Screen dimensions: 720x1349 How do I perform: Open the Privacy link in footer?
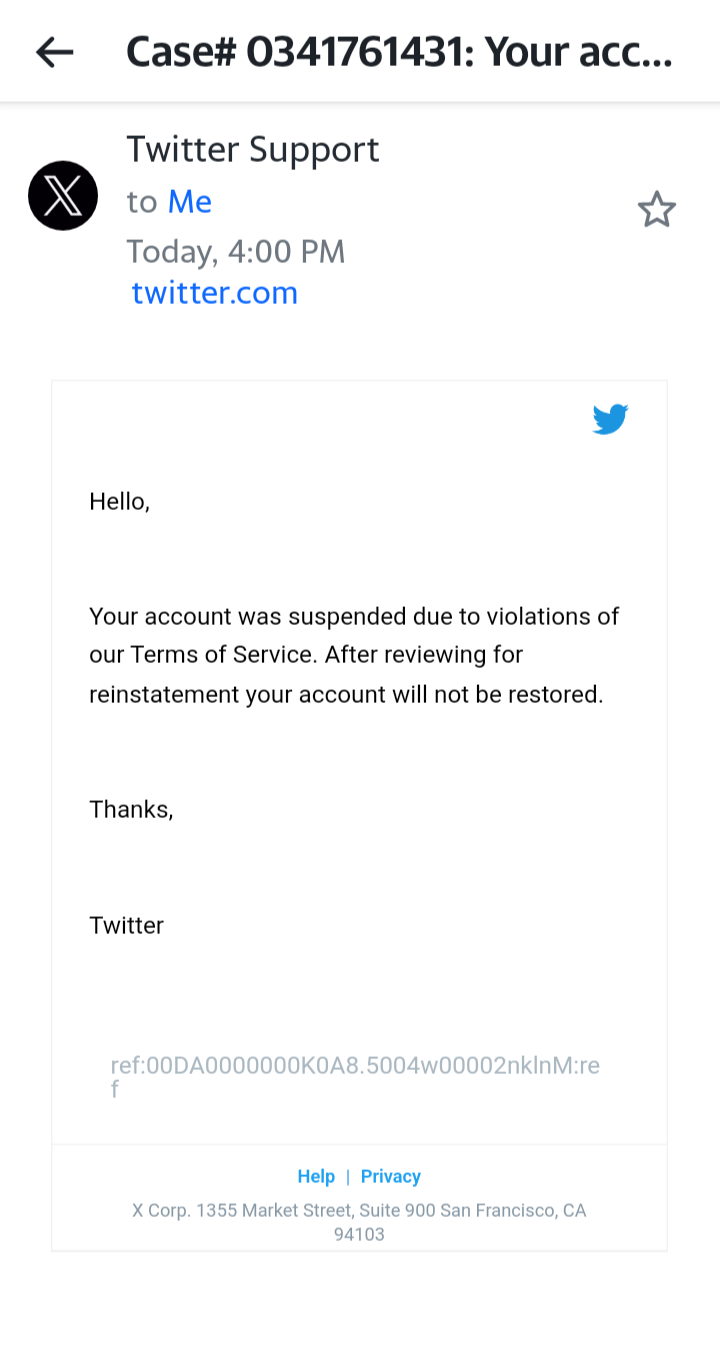[390, 1176]
